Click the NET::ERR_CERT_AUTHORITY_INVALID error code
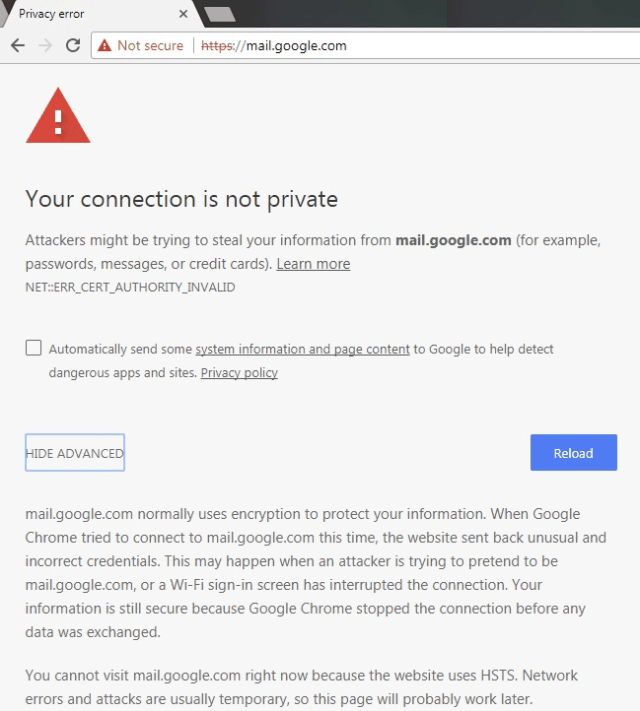This screenshot has width=640, height=711. pyautogui.click(x=130, y=287)
